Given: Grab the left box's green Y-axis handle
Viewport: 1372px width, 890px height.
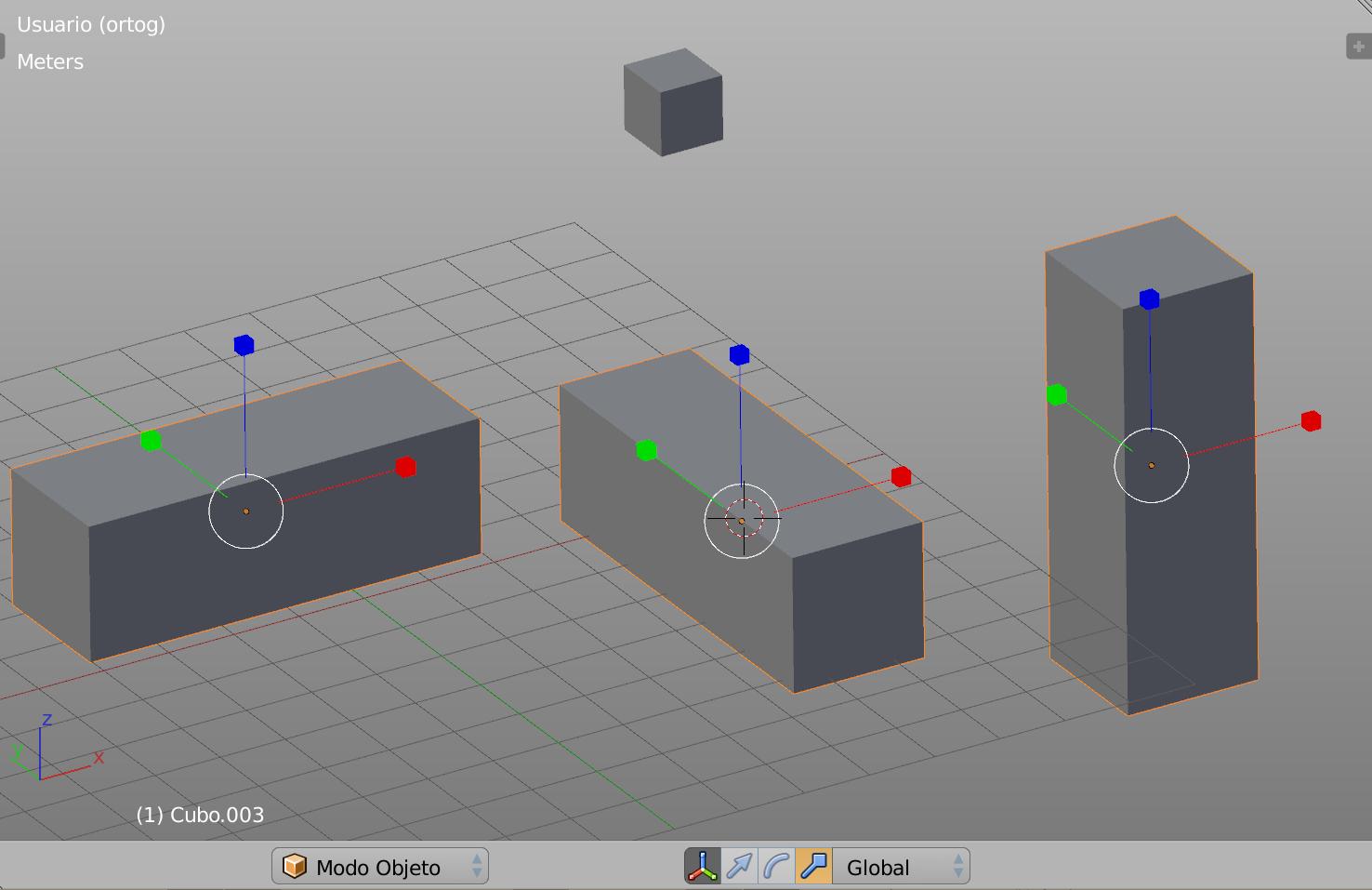Looking at the screenshot, I should point(151,440).
